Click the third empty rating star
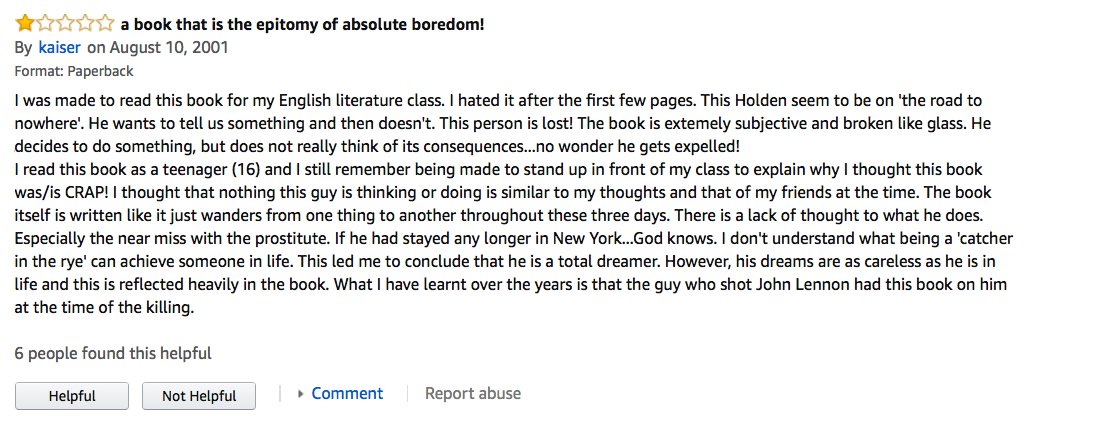 click(64, 24)
